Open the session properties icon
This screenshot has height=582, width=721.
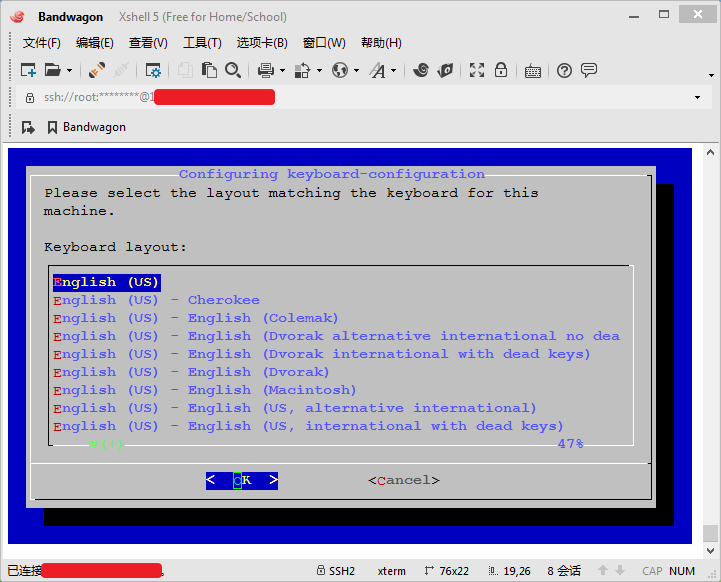pyautogui.click(x=153, y=70)
